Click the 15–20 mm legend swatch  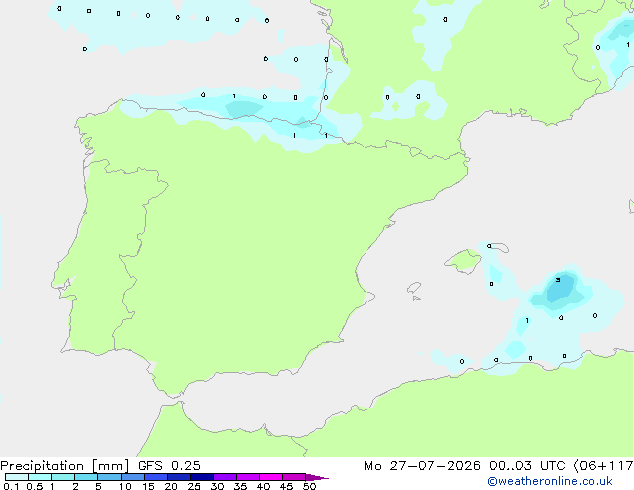(155, 477)
